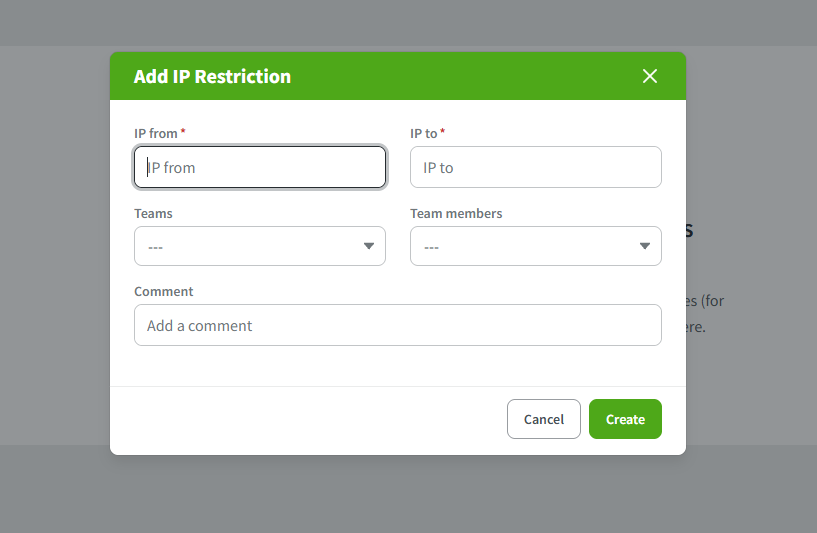Click the Team members dropdown arrow
The image size is (817, 533).
click(645, 246)
